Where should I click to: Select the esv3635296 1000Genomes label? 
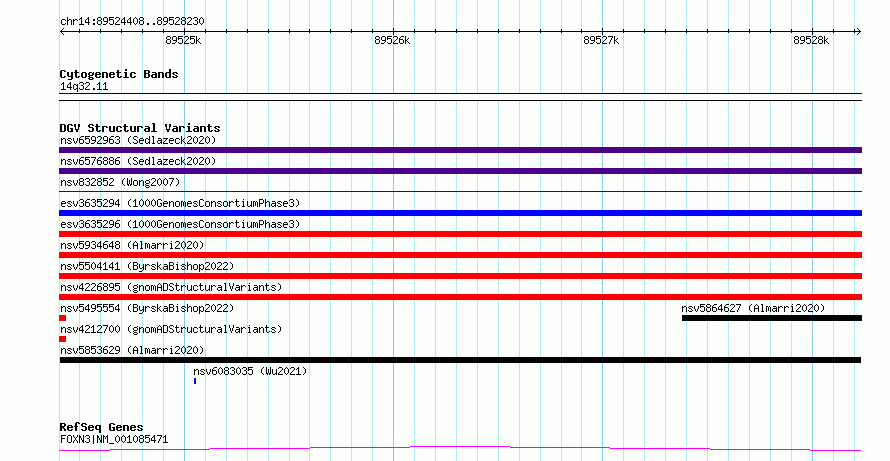pyautogui.click(x=180, y=224)
